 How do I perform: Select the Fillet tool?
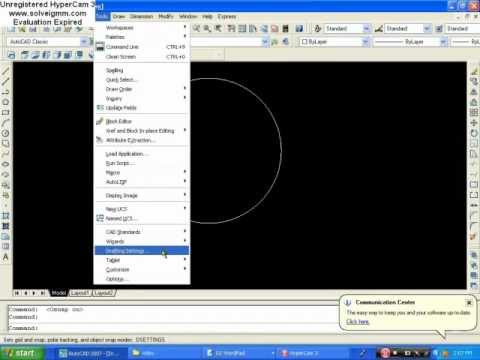point(474,226)
